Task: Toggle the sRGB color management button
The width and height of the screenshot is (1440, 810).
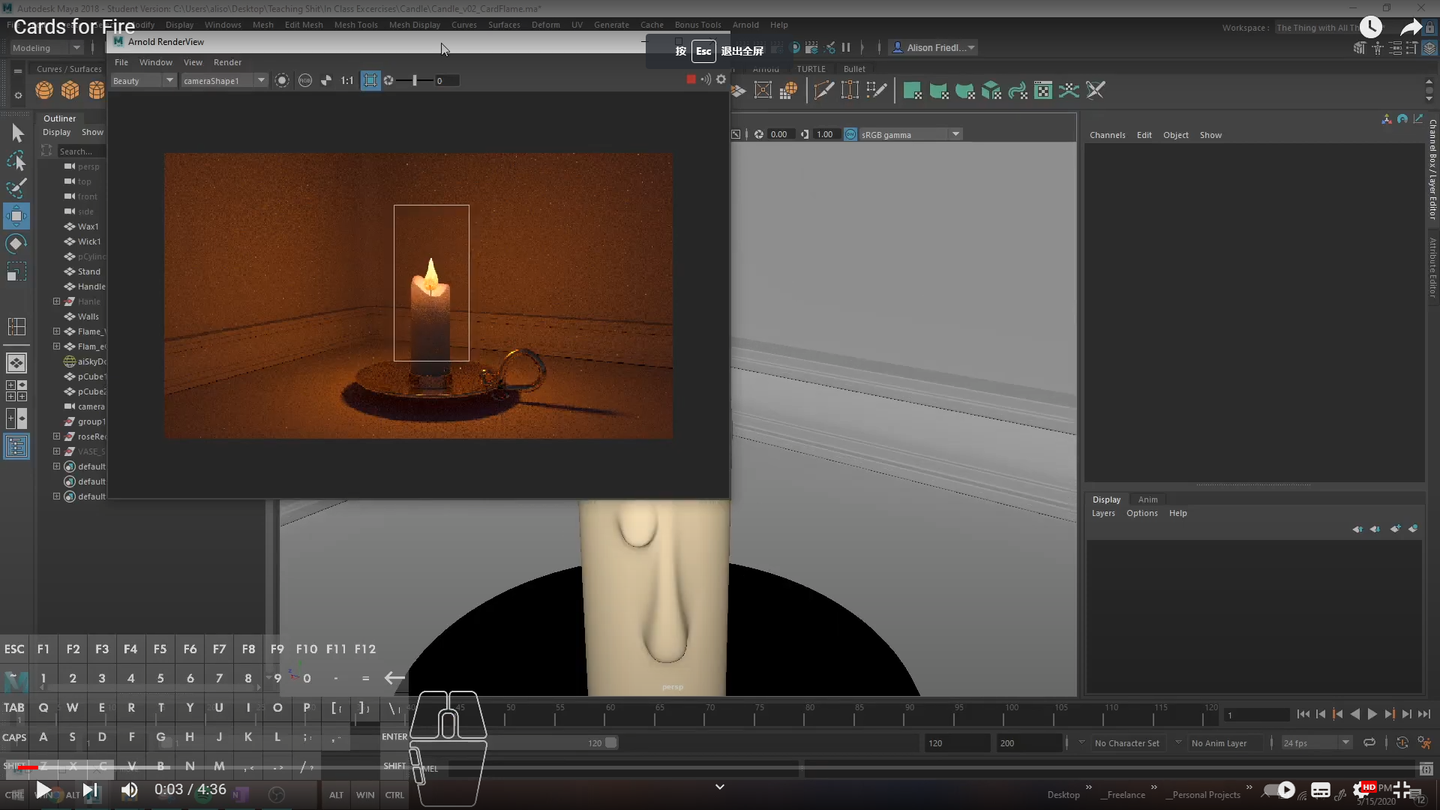Action: coord(850,134)
